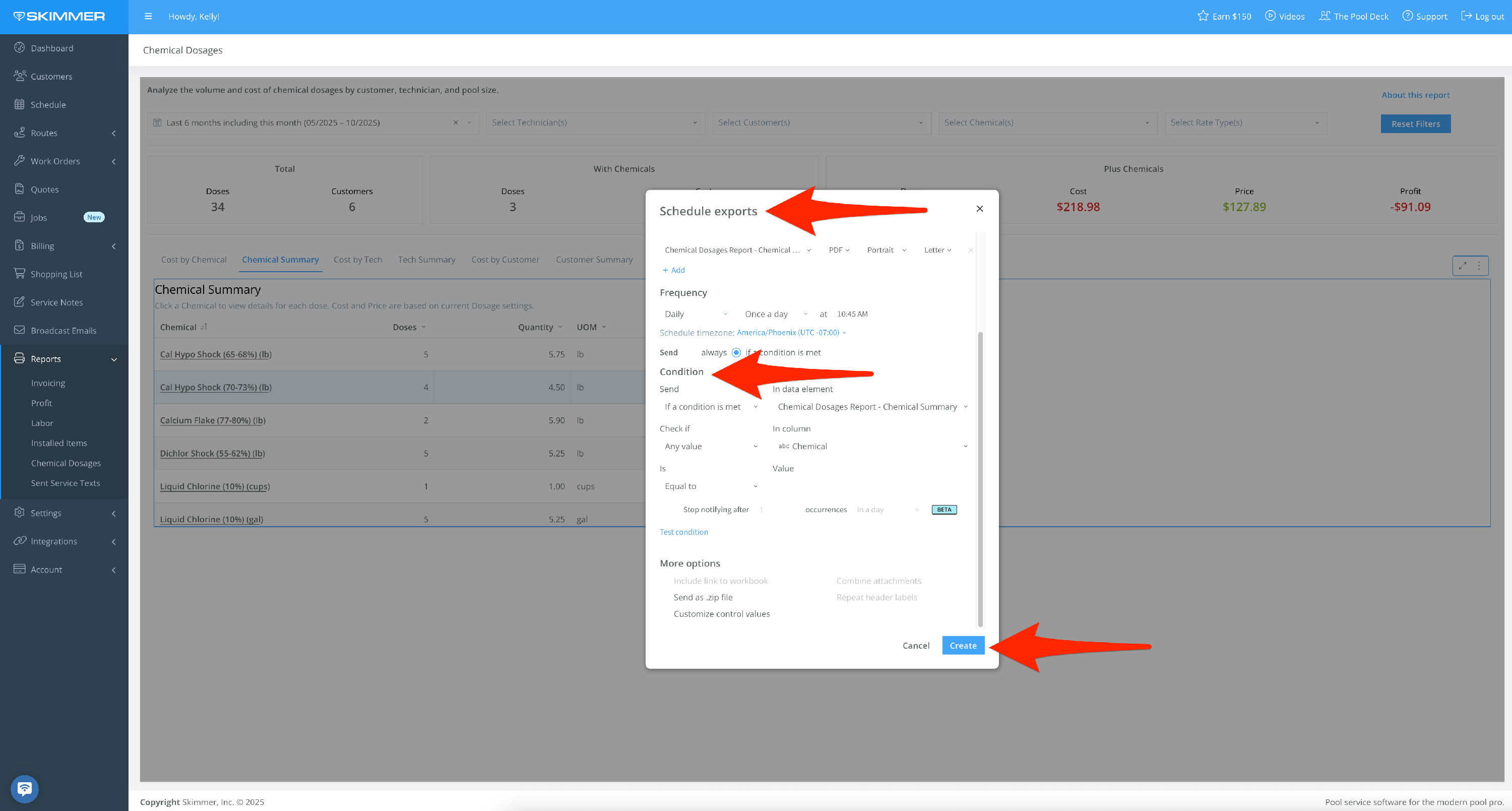Open the Dashboard sidebar icon
The image size is (1512, 811).
click(19, 47)
